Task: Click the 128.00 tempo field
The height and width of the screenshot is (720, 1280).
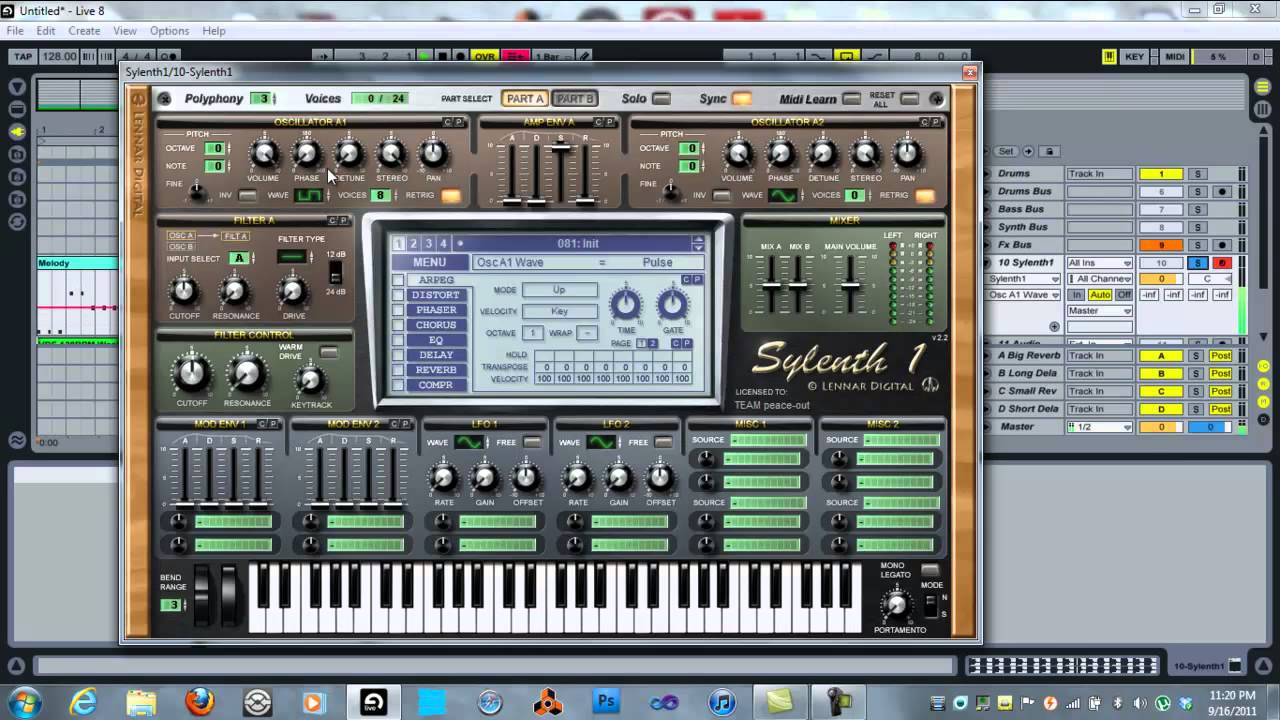Action: tap(59, 57)
